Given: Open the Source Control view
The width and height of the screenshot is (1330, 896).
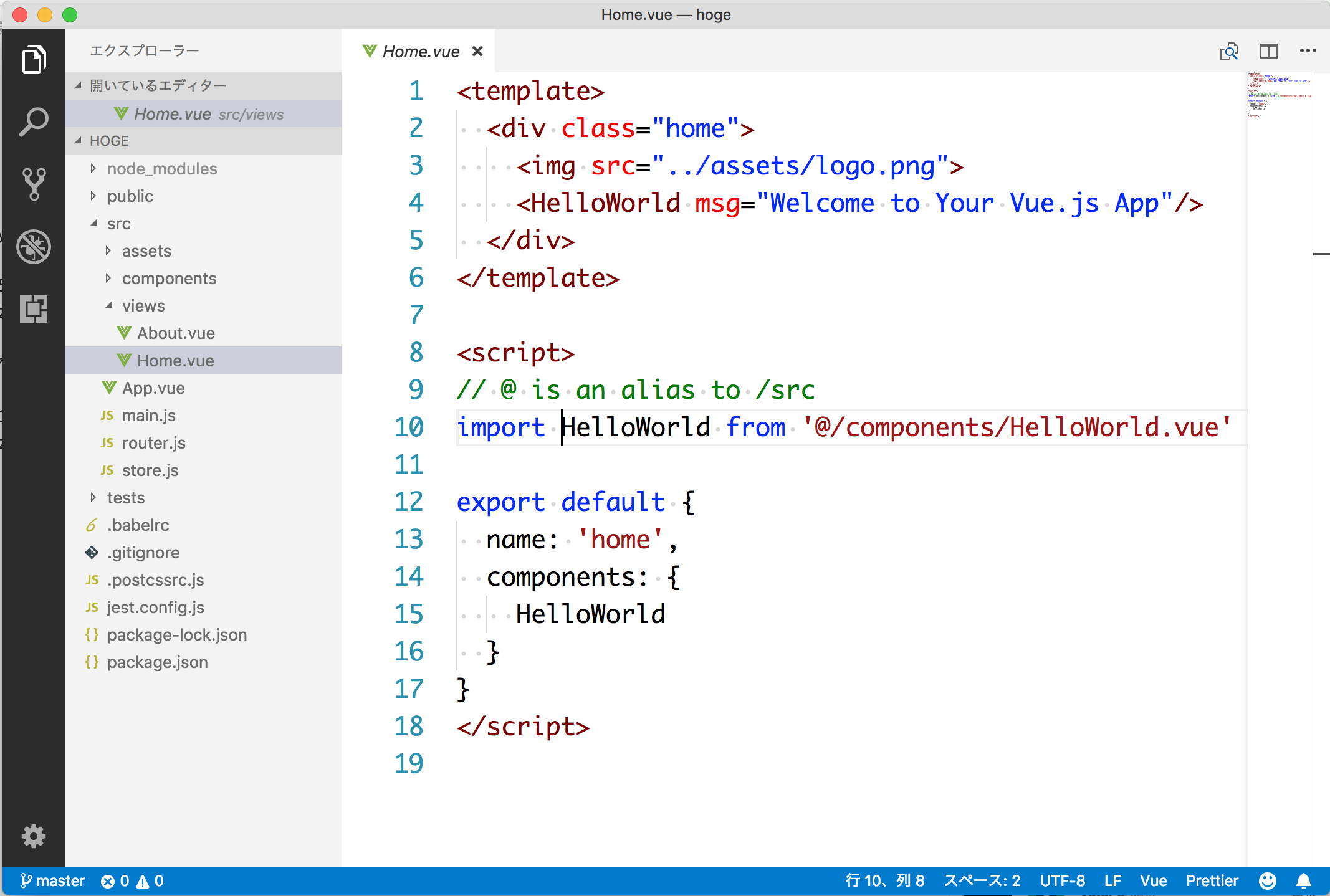Looking at the screenshot, I should coord(34,184).
